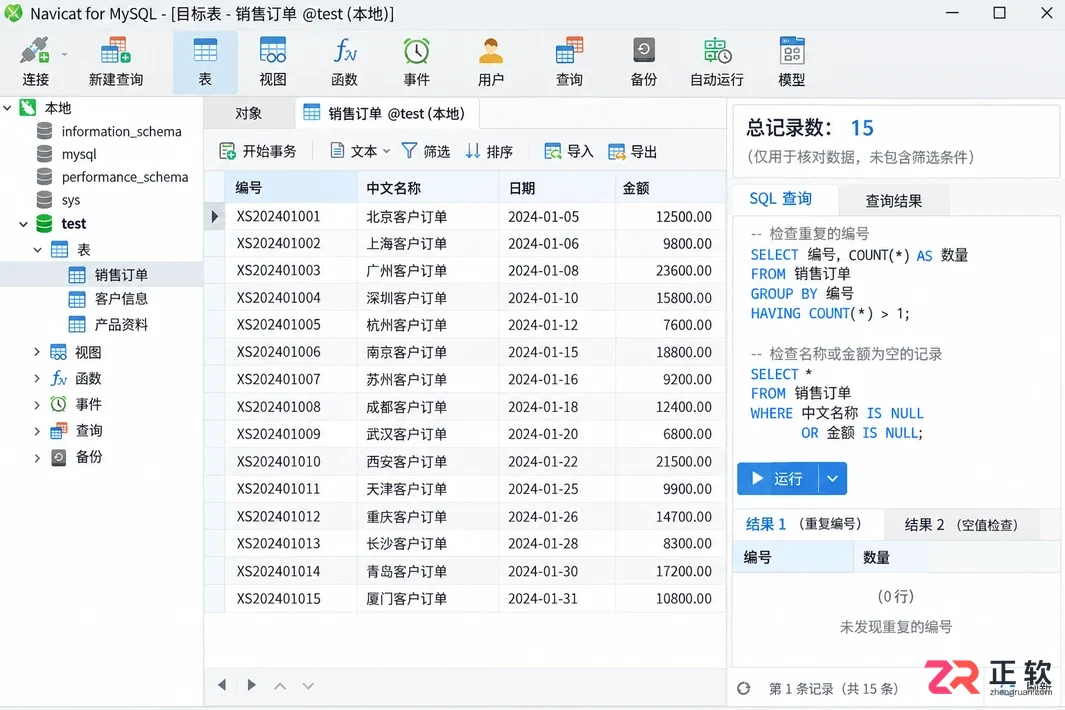The height and width of the screenshot is (710, 1065).
Task: Open the 视图 (View) toolbar icon
Action: (x=272, y=52)
